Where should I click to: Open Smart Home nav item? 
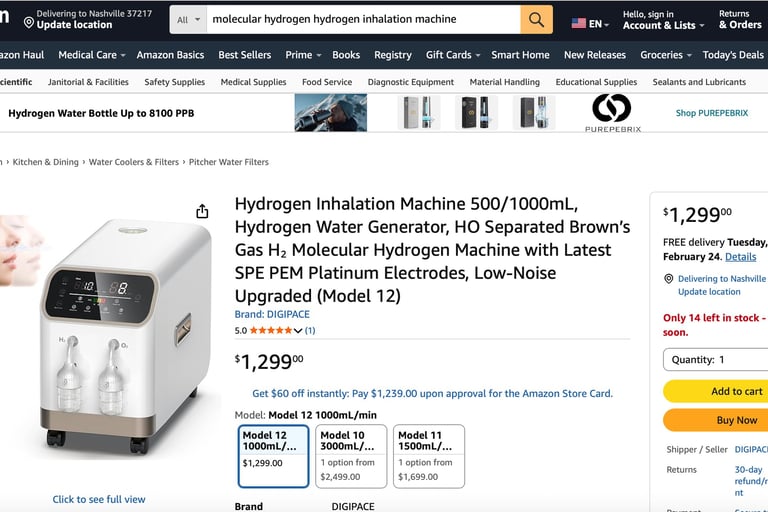point(520,55)
